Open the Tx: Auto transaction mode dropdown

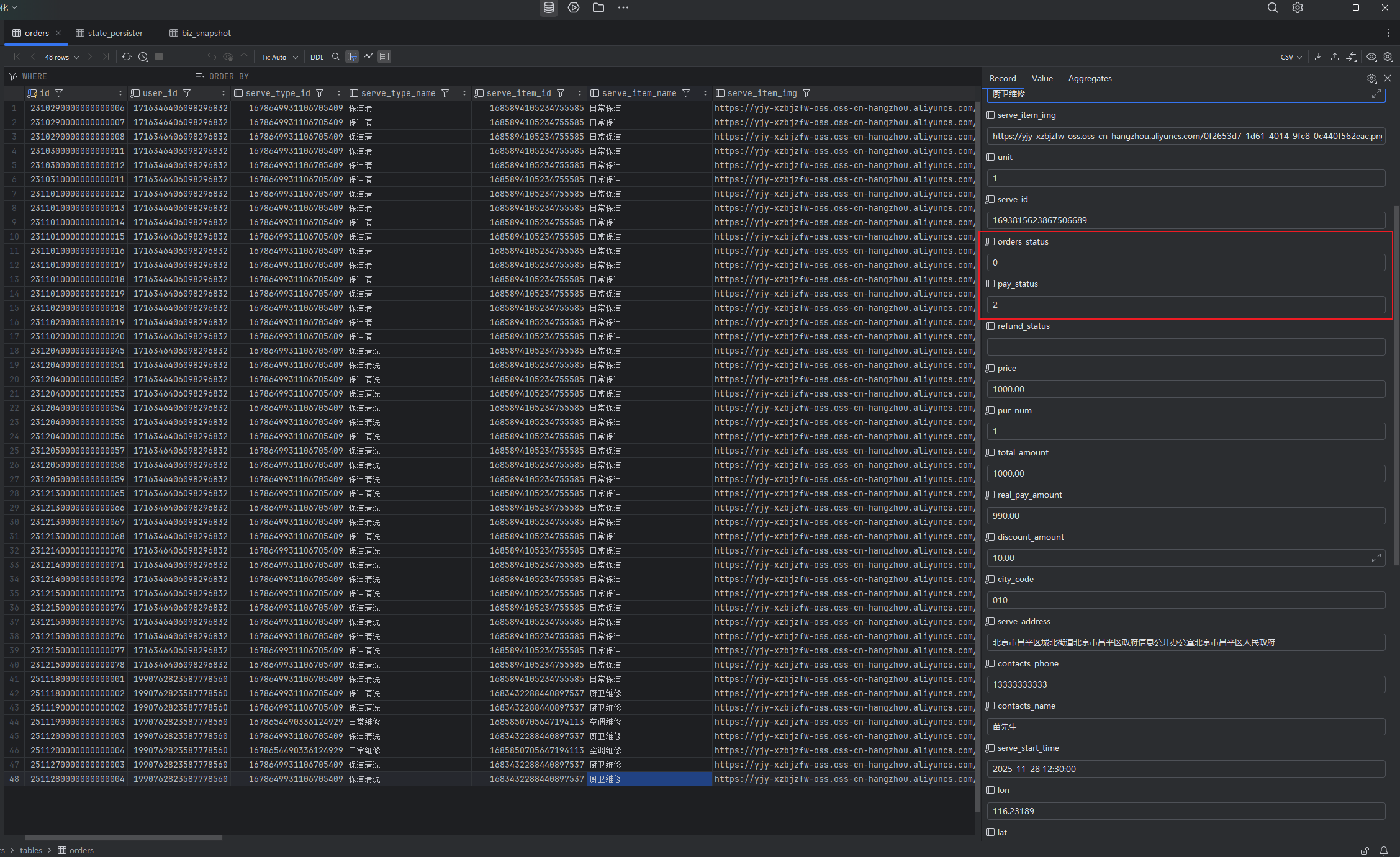pos(279,57)
